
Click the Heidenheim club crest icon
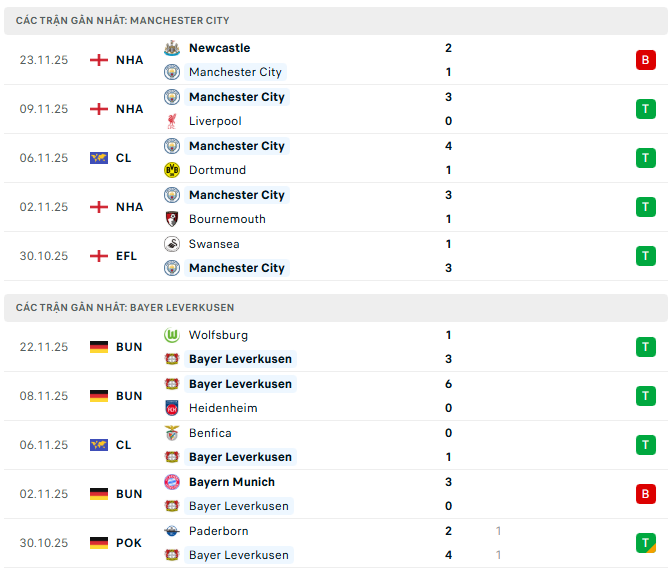[x=171, y=408]
